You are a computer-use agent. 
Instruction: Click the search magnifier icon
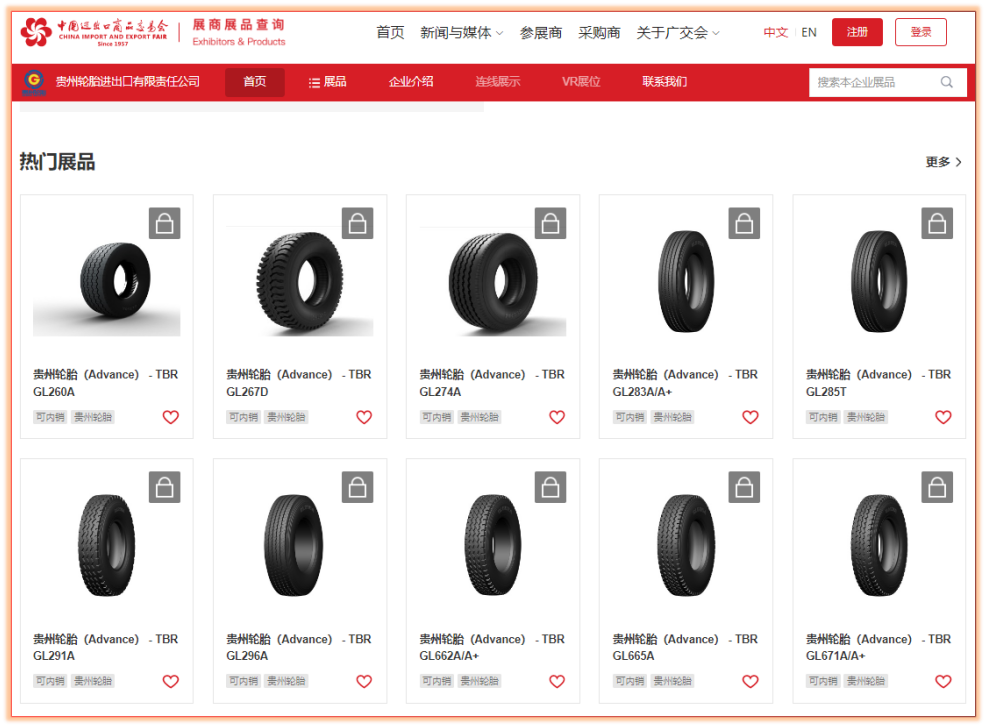(x=947, y=82)
